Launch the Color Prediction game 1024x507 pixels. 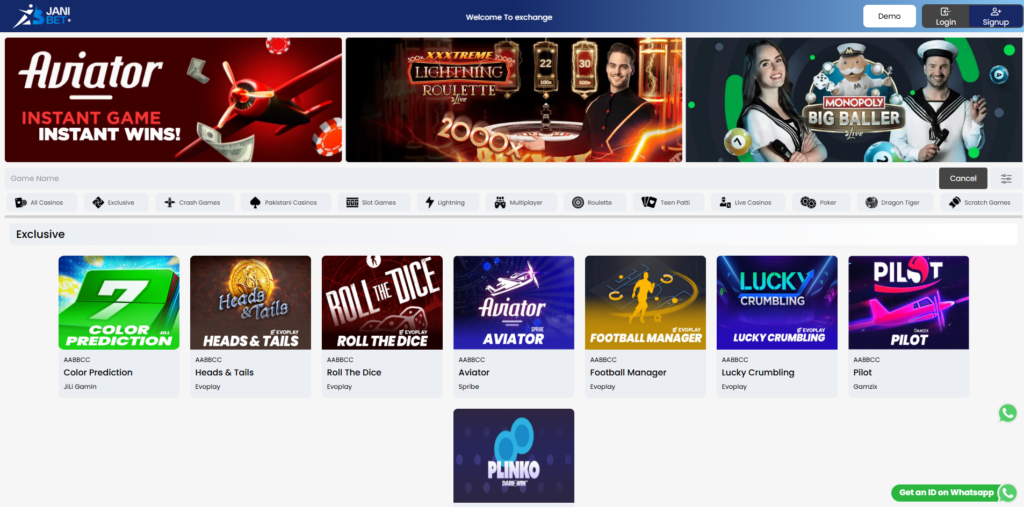119,302
